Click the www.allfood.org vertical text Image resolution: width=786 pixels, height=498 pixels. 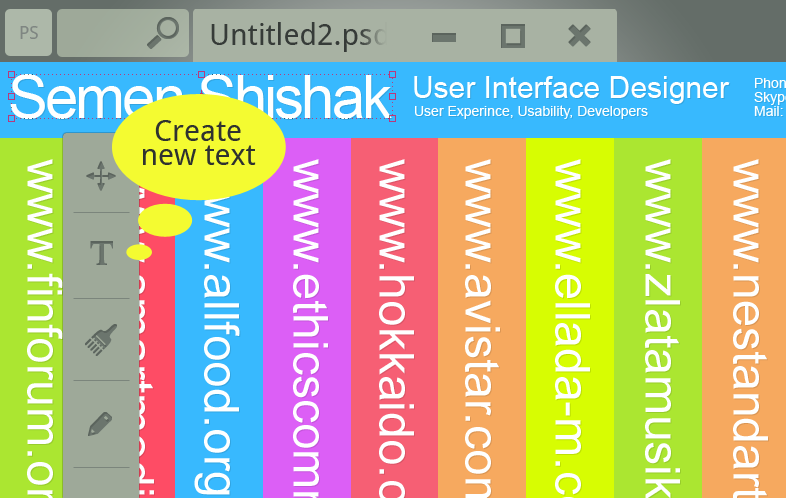coord(219,346)
